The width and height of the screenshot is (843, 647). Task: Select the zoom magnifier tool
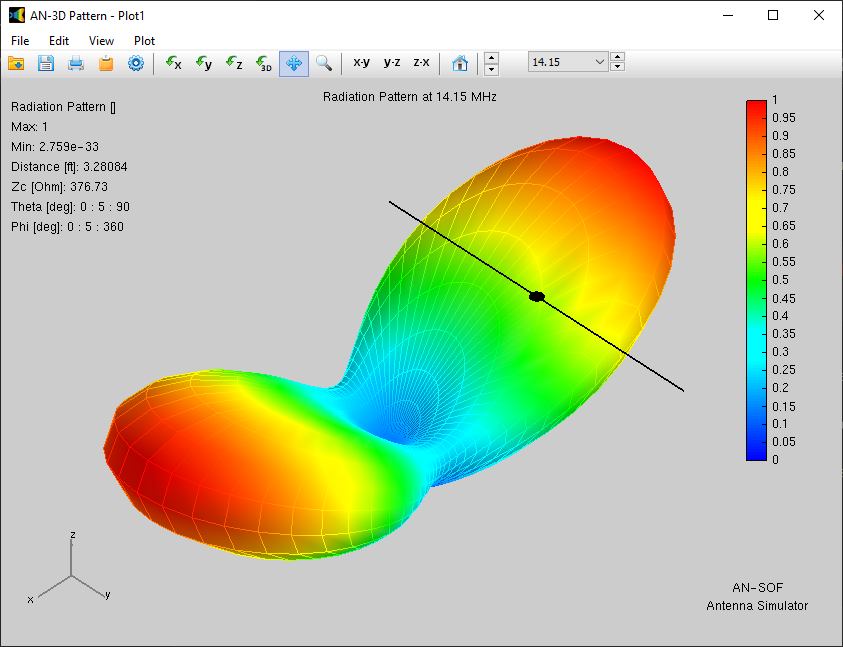324,63
